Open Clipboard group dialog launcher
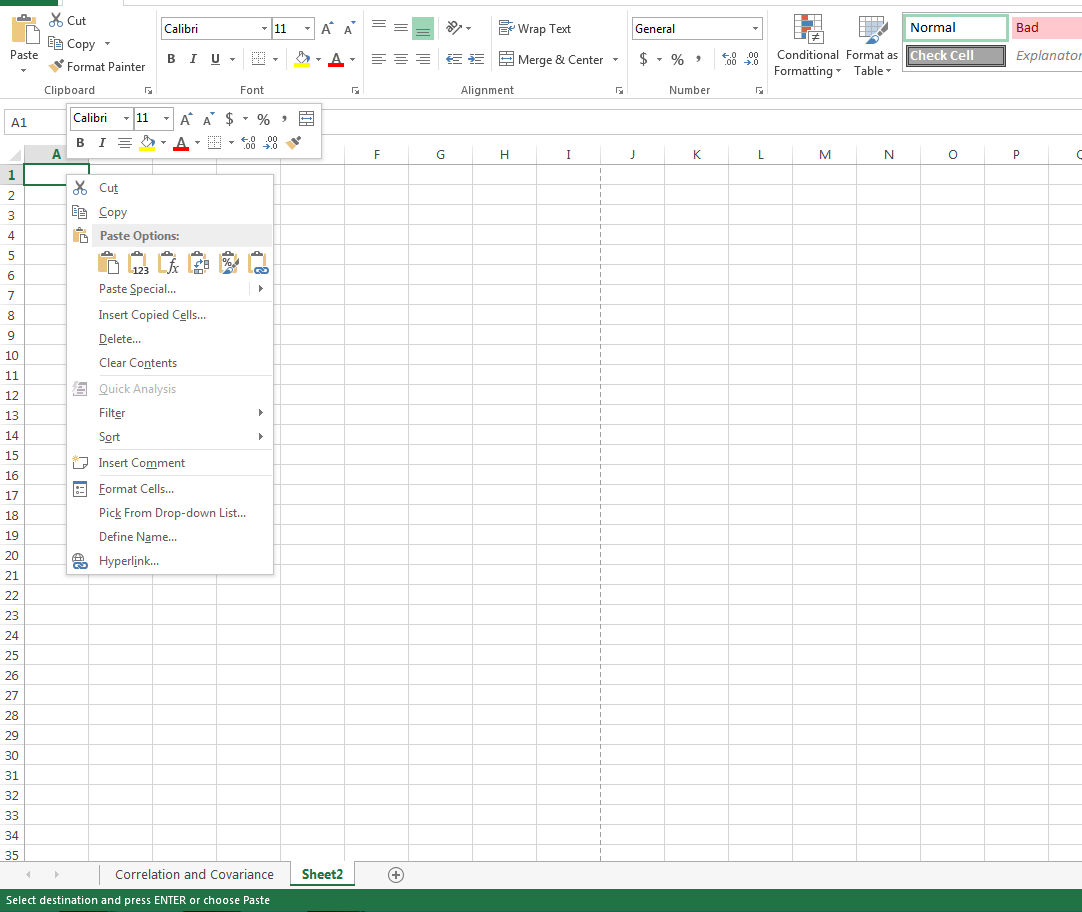Image resolution: width=1082 pixels, height=912 pixels. (x=148, y=90)
